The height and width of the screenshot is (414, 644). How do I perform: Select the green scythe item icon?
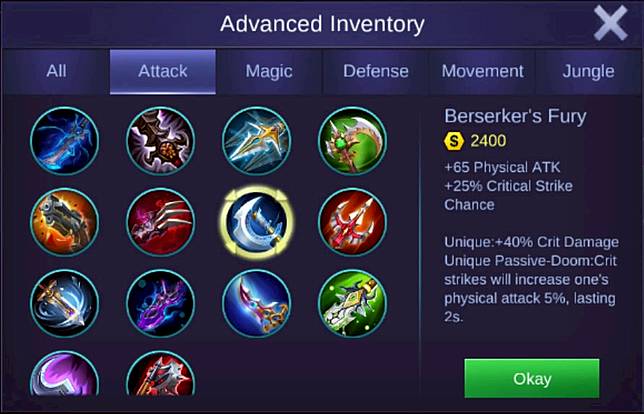pyautogui.click(x=353, y=141)
